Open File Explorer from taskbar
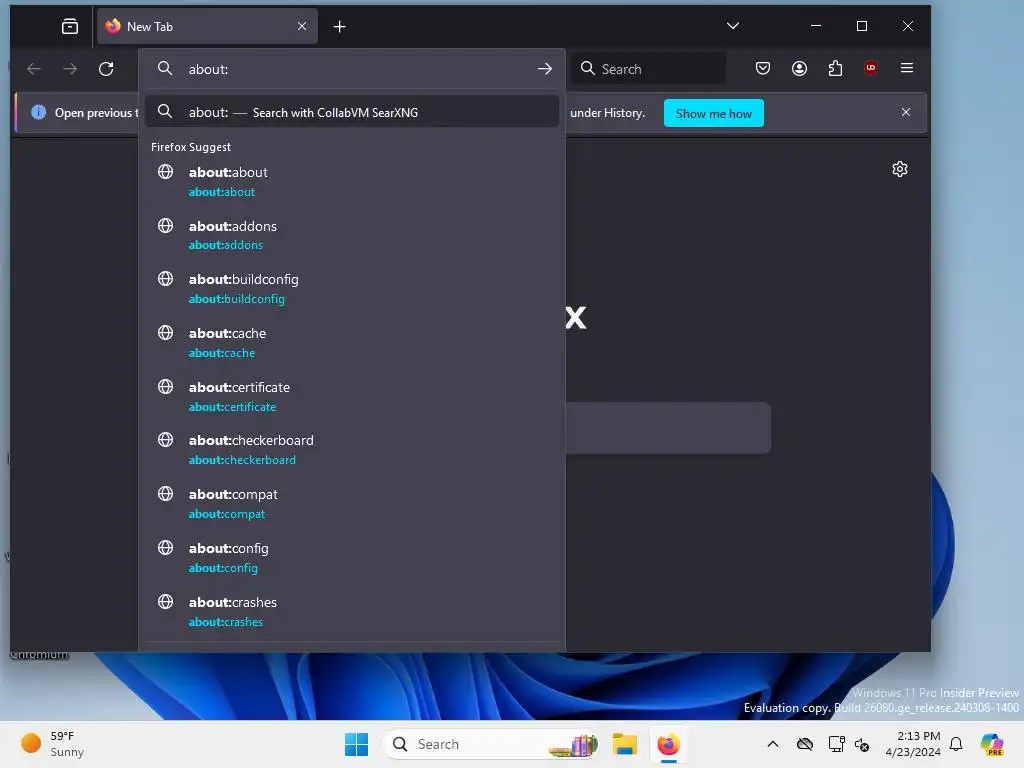Viewport: 1024px width, 768px height. (x=624, y=744)
